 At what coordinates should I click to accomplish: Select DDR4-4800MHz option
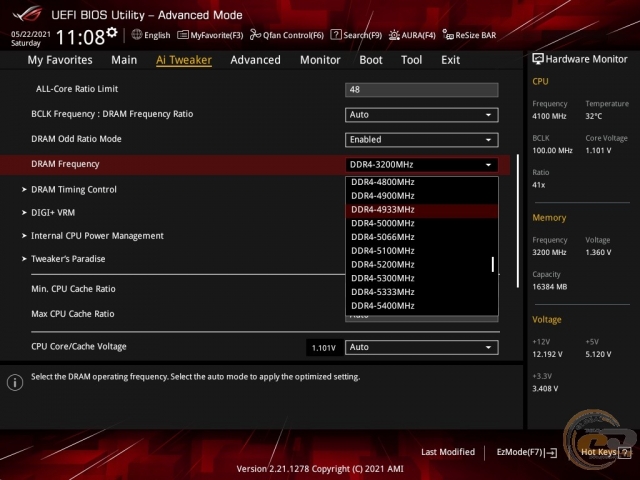[422, 182]
